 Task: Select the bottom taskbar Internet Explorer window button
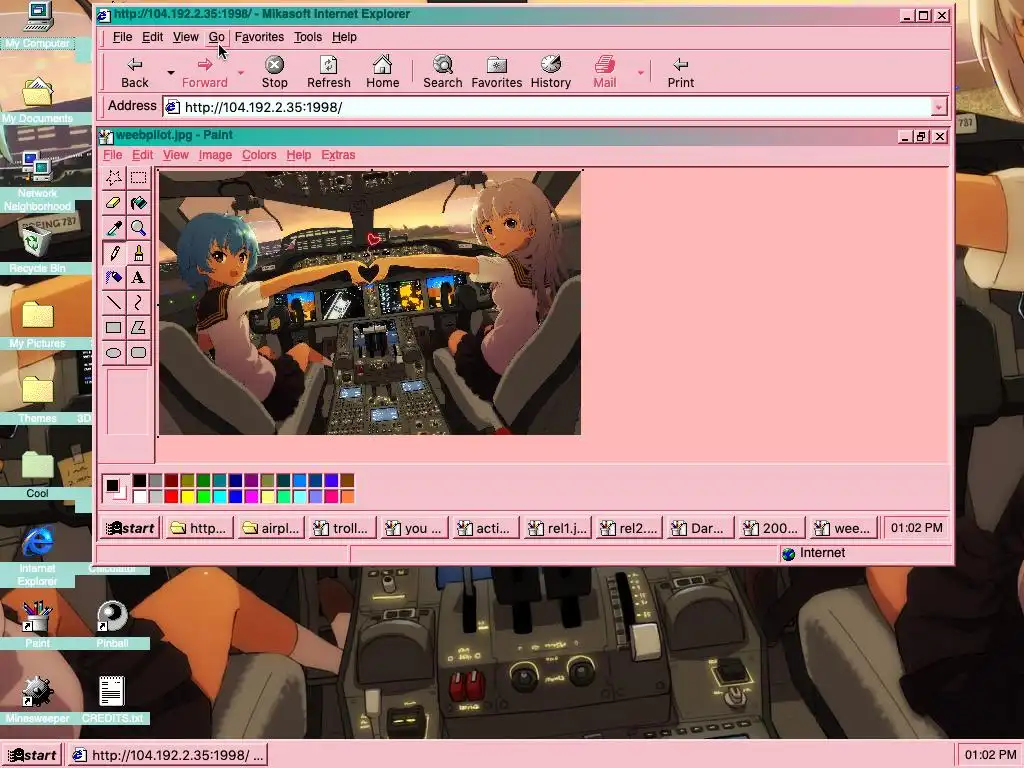coord(168,755)
